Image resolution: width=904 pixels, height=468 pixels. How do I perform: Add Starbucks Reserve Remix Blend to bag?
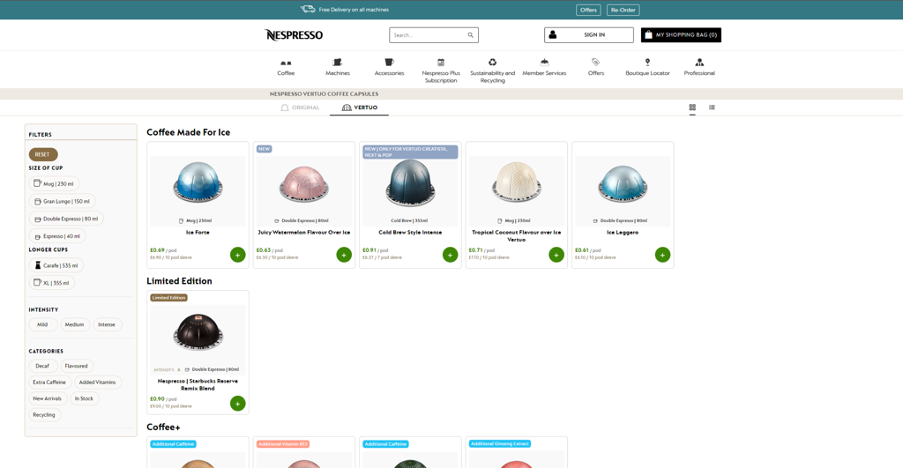[x=237, y=403]
